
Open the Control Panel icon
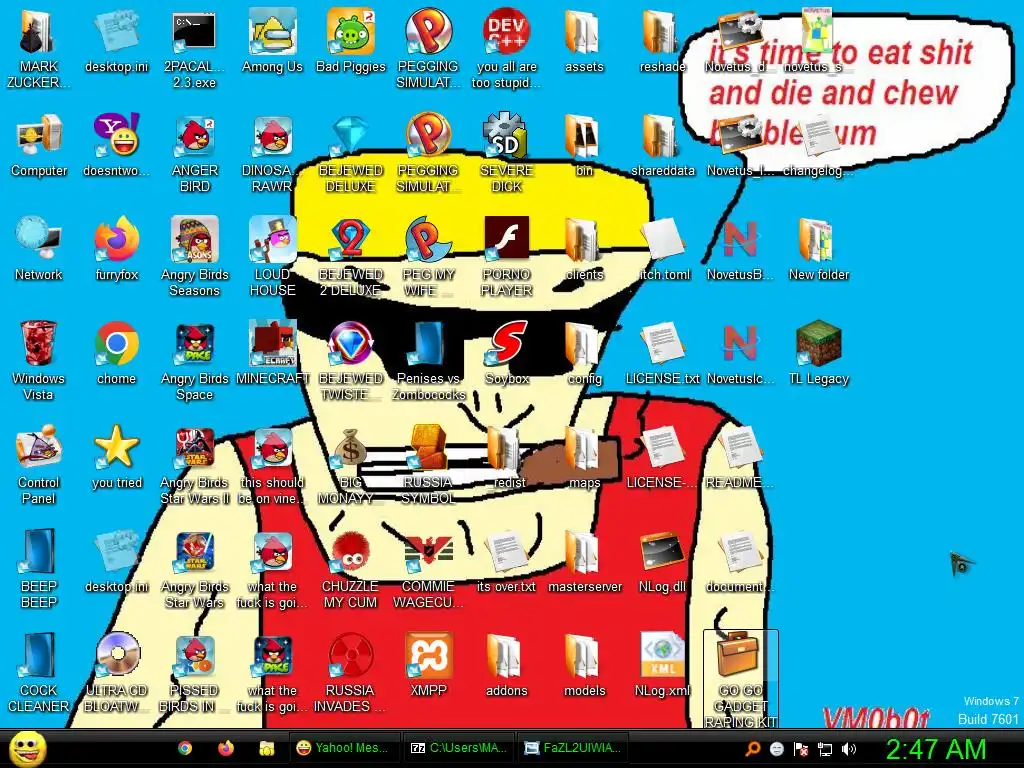coord(39,464)
